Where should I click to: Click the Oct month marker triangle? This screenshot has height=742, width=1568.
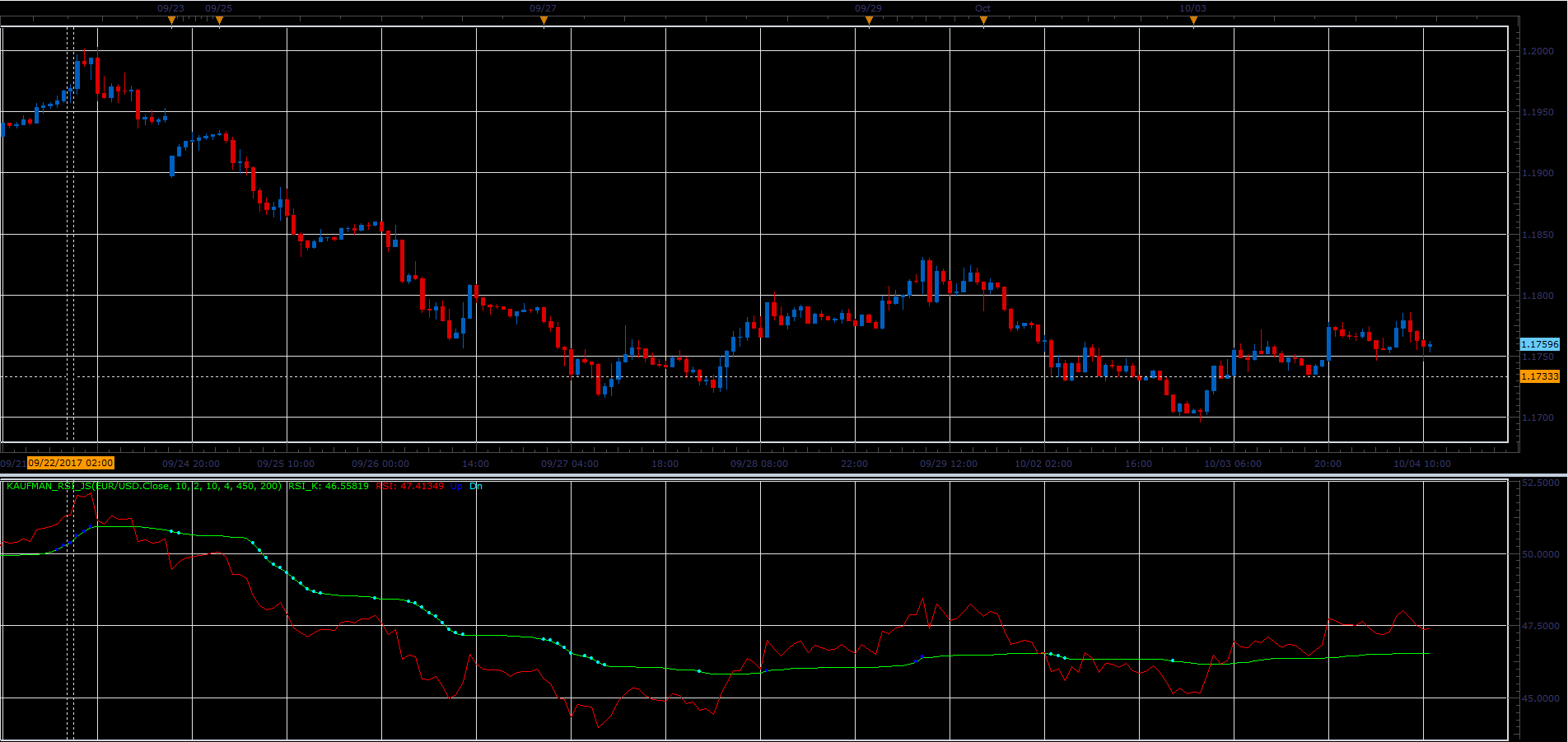(983, 22)
